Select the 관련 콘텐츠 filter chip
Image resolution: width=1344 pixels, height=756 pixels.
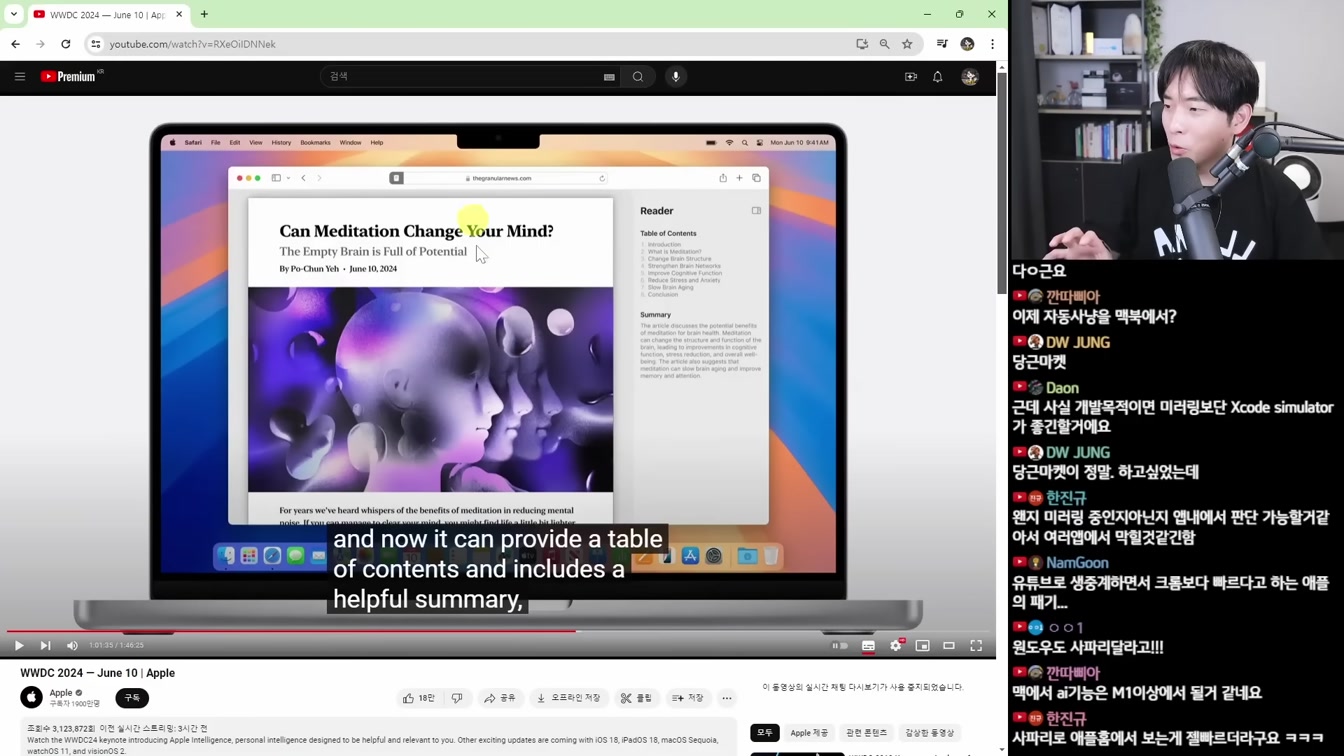click(x=866, y=733)
